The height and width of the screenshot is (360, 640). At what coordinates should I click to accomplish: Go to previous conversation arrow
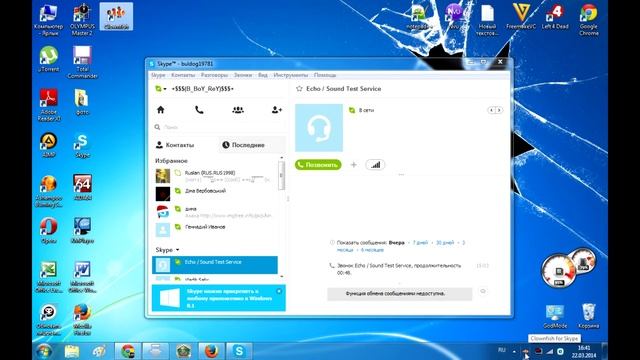(x=492, y=110)
